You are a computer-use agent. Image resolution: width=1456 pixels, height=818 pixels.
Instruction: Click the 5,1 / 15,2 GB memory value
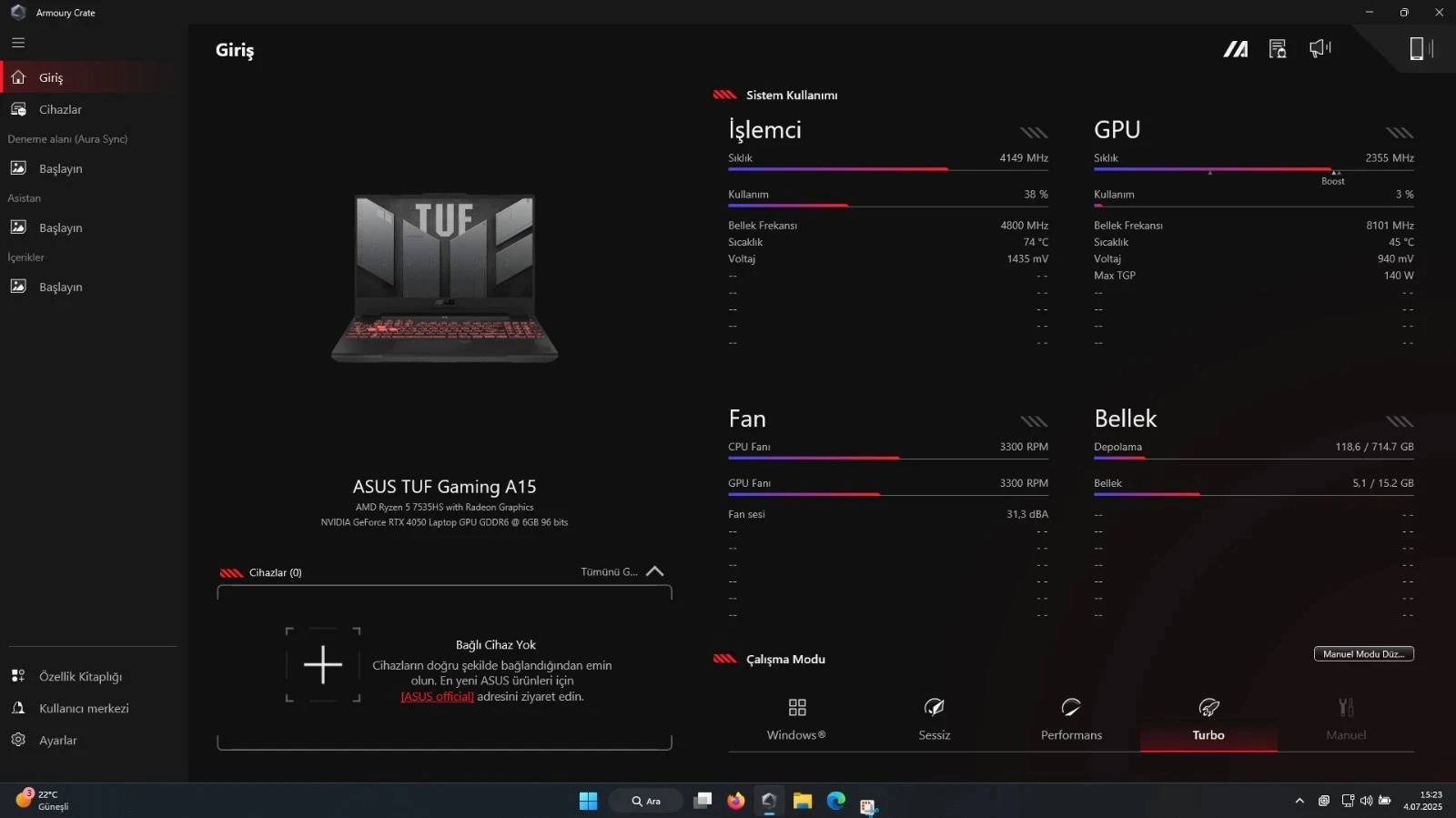click(1382, 483)
